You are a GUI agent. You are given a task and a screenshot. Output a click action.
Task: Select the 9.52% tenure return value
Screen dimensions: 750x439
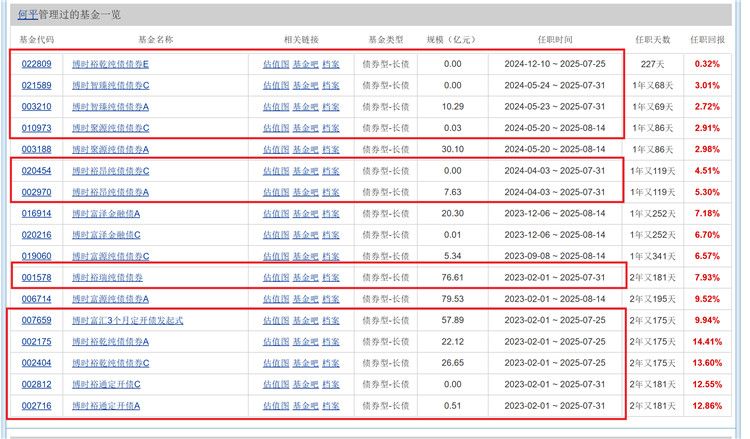pos(707,299)
